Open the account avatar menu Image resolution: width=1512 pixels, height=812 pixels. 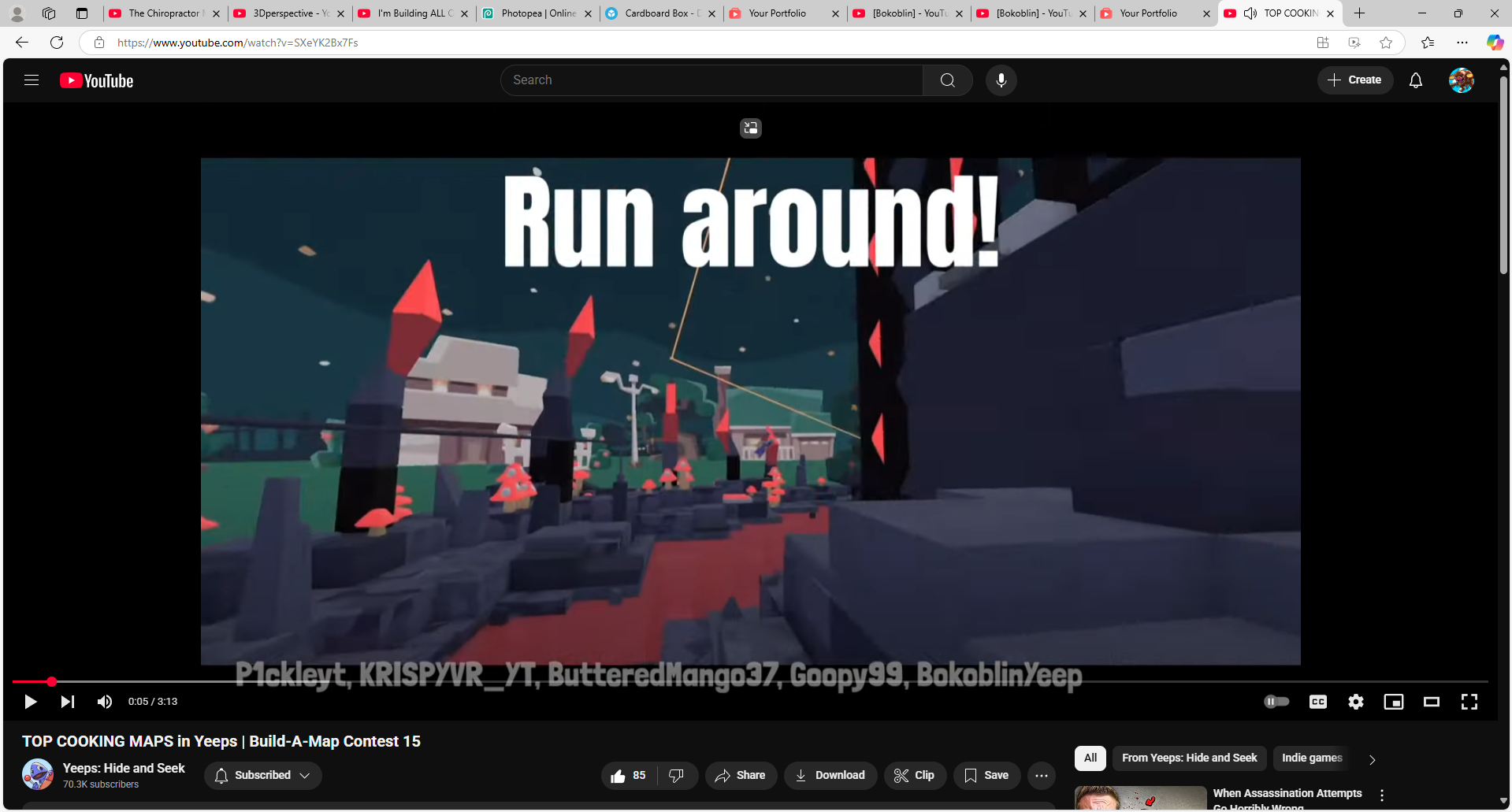[1461, 80]
